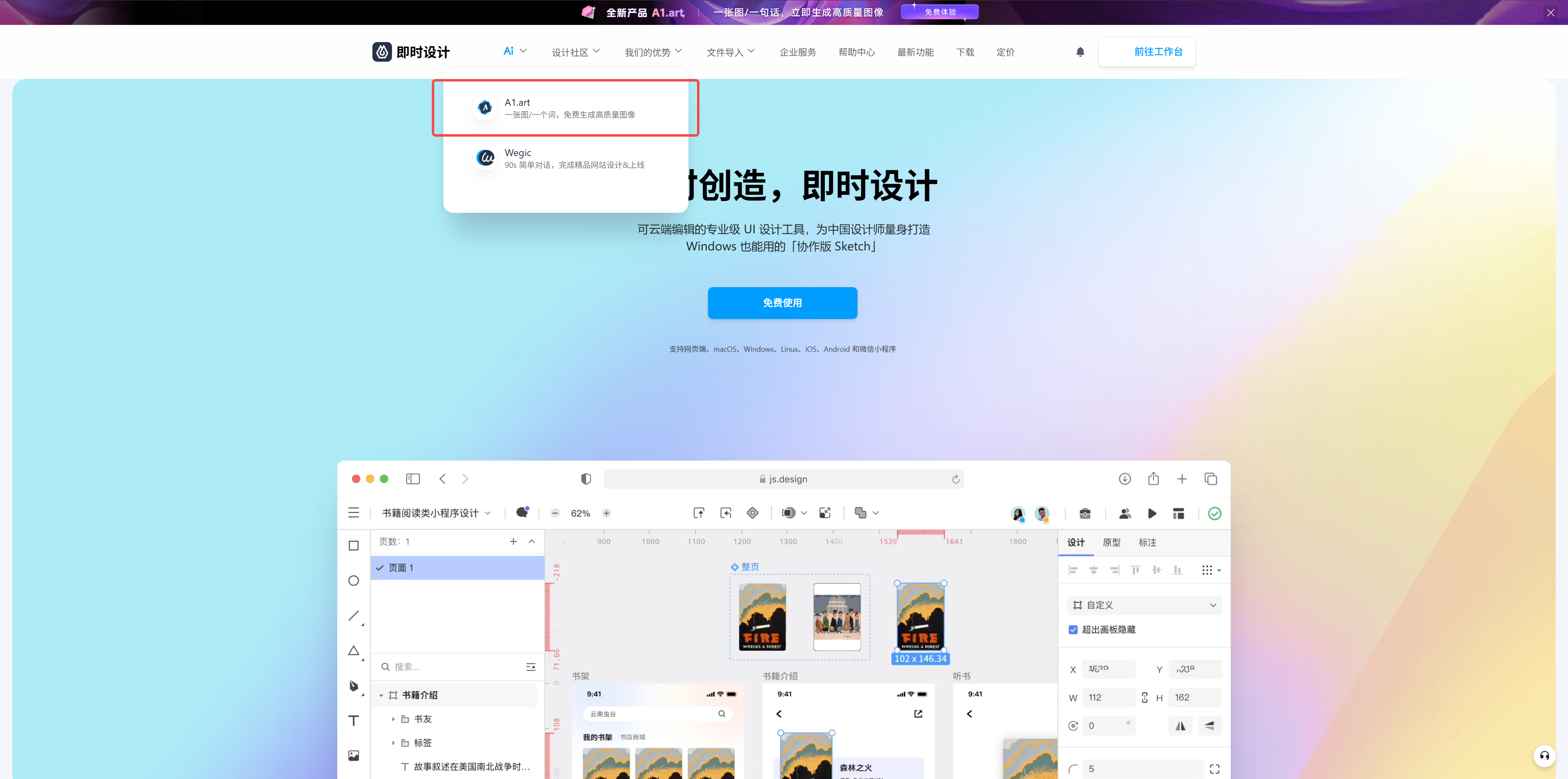Open the 自定义 frame preset dropdown

[x=1144, y=605]
